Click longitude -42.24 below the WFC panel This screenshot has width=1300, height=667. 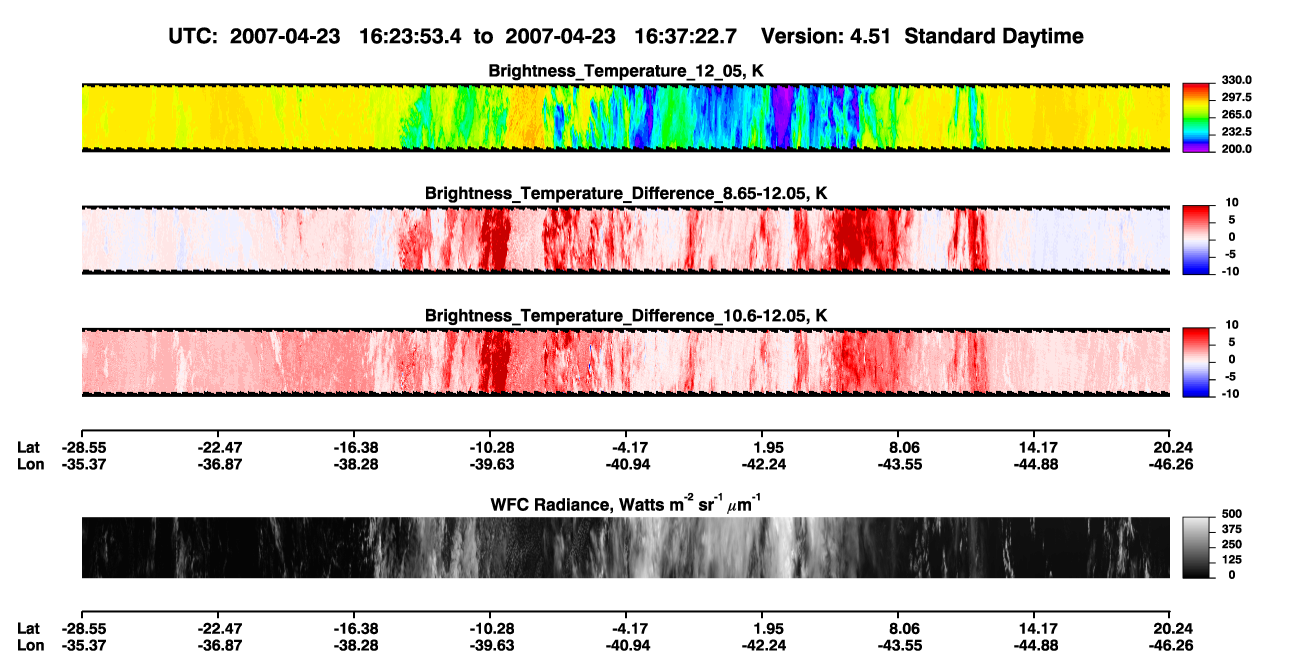point(763,646)
